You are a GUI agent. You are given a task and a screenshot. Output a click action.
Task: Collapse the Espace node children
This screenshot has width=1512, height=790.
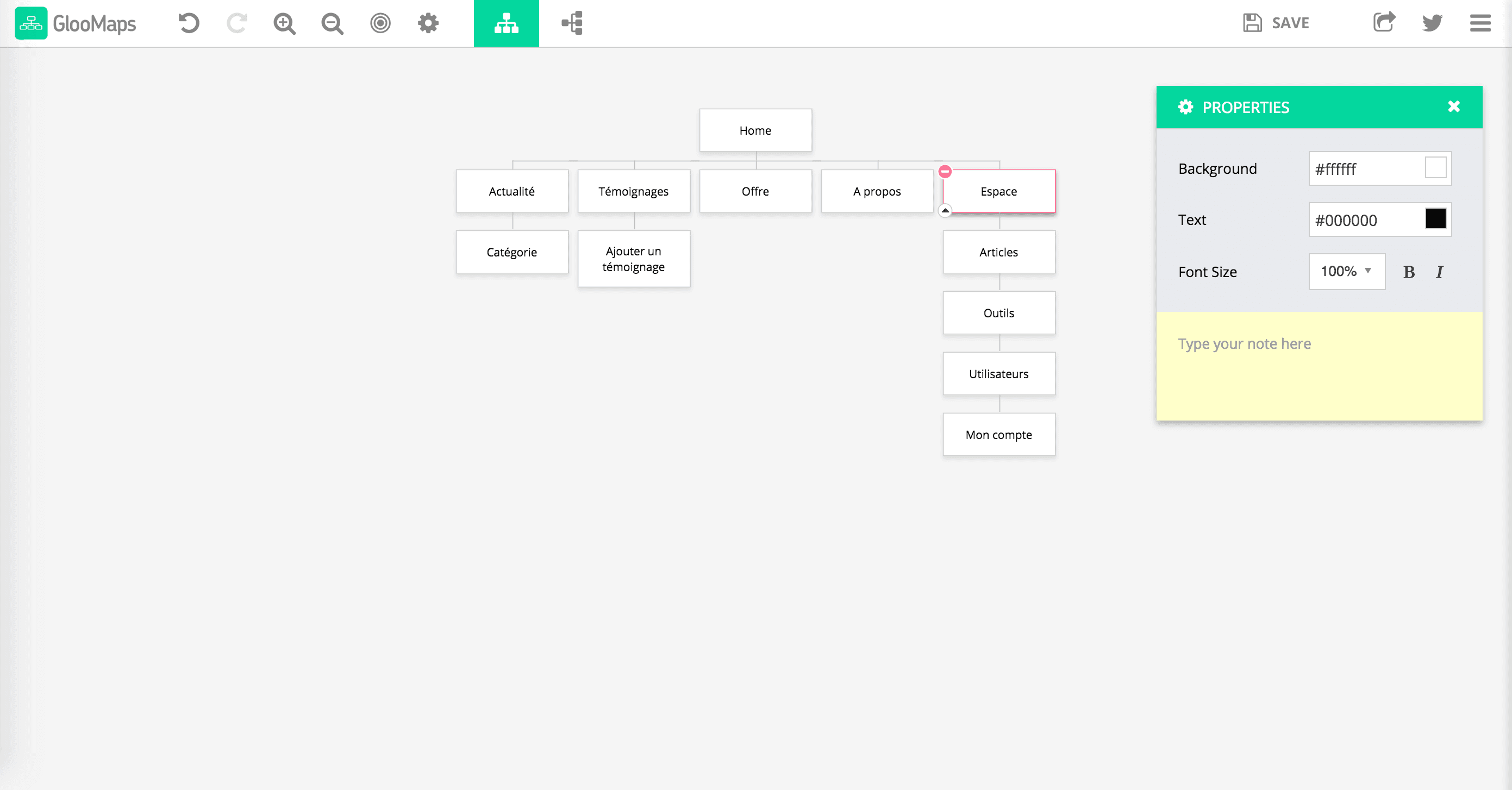[945, 210]
